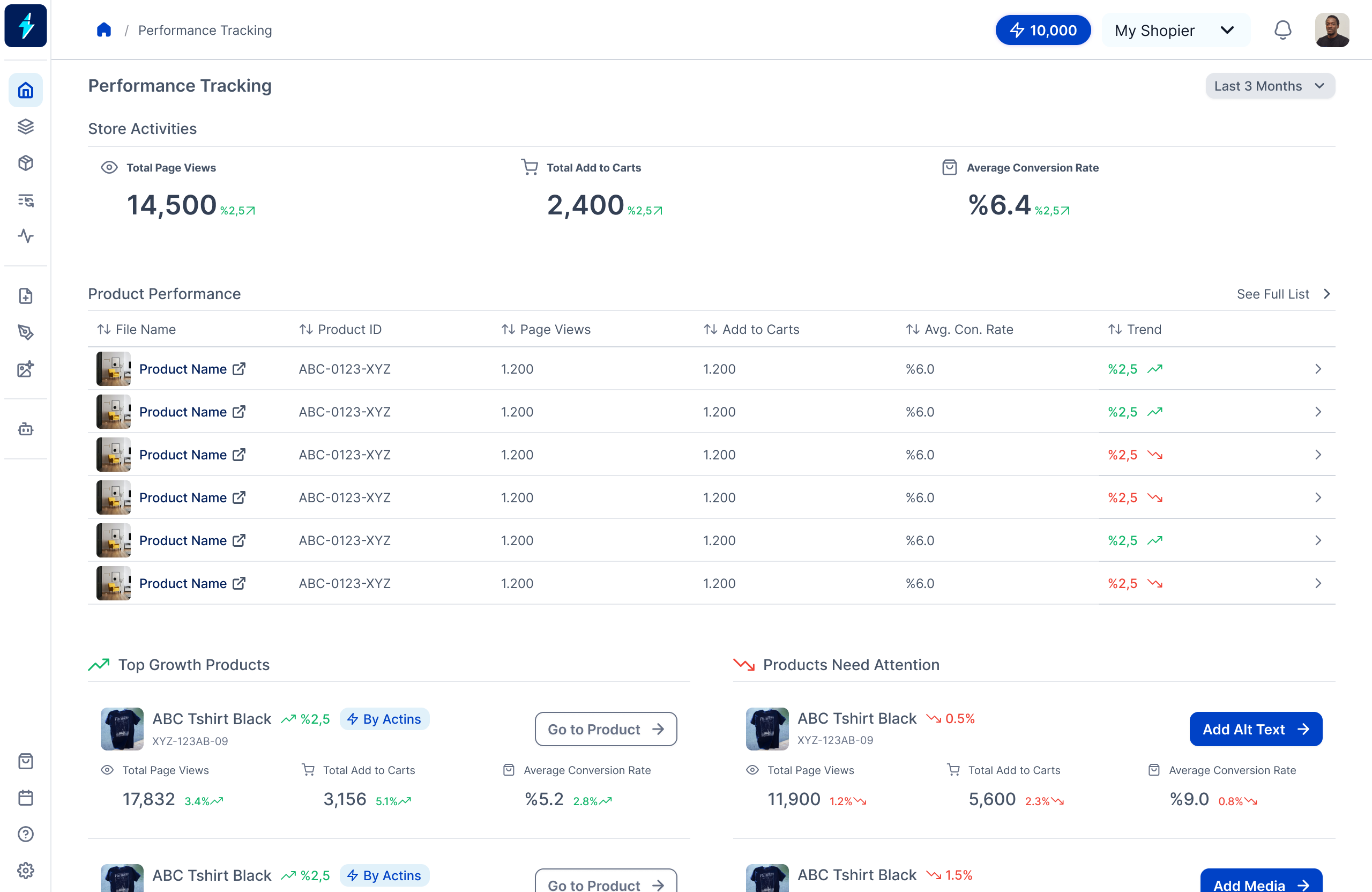1372x892 pixels.
Task: Open the layers stack icon in sidebar
Action: coord(25,127)
